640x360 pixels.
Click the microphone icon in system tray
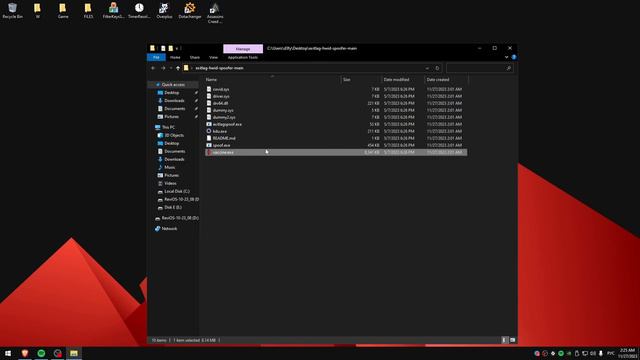pyautogui.click(x=601, y=353)
